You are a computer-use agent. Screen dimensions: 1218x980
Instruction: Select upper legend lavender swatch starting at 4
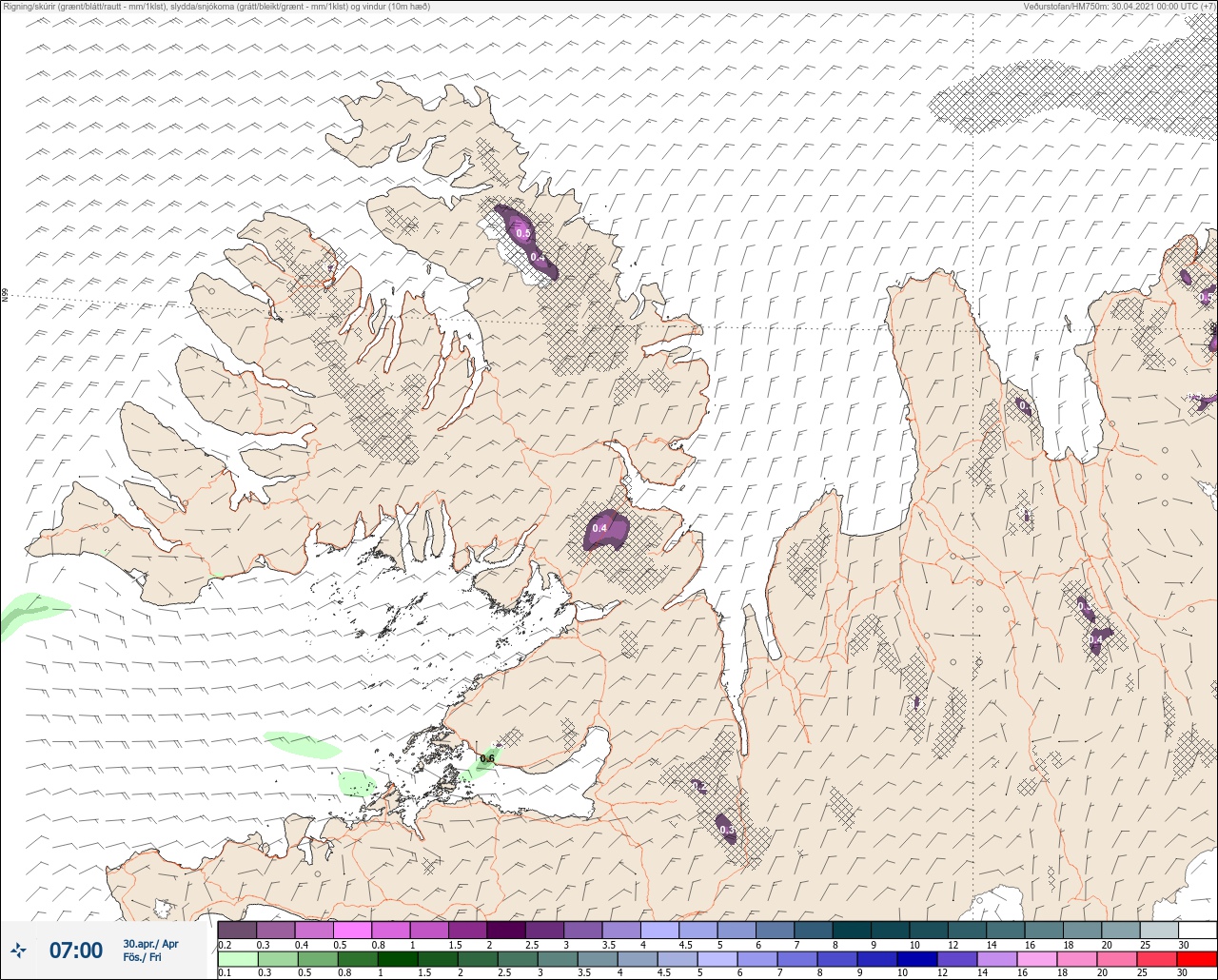(659, 930)
